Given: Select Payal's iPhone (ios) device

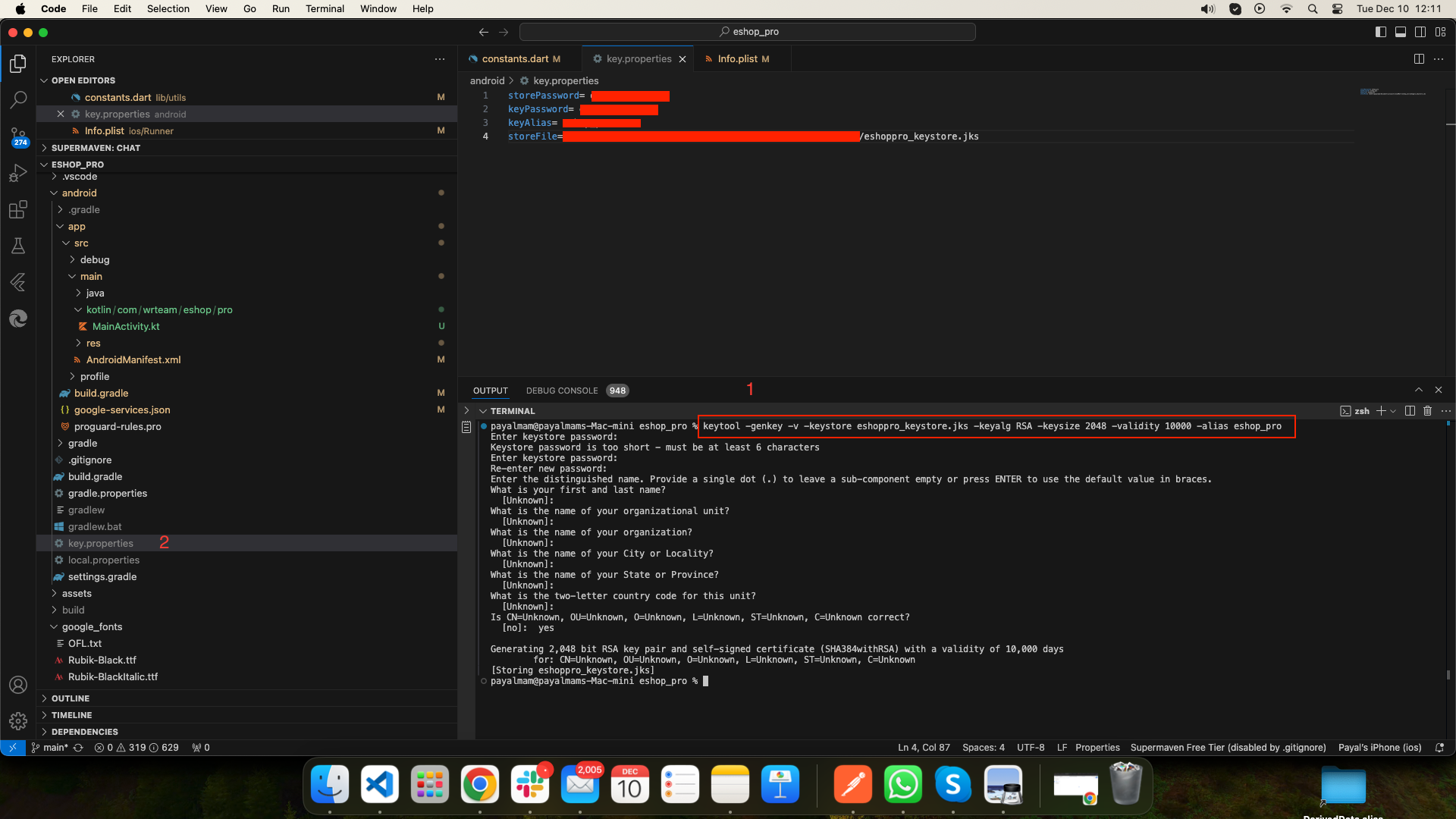Looking at the screenshot, I should coord(1379,748).
